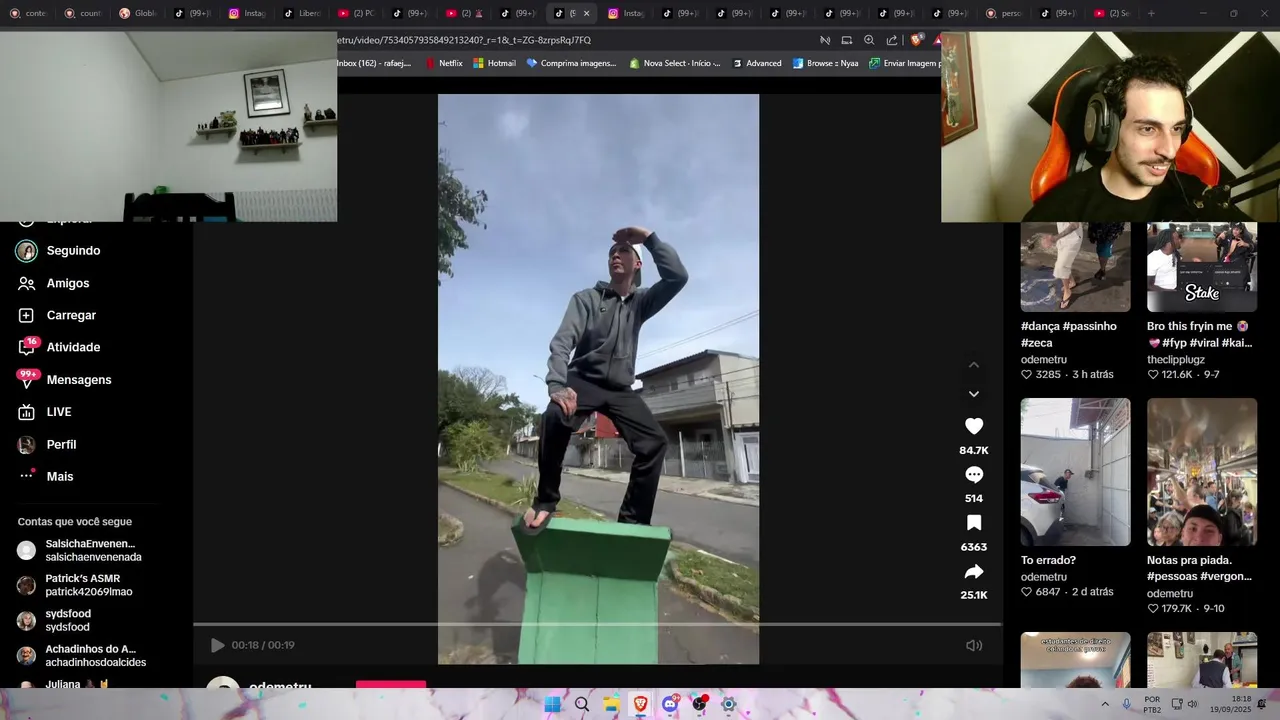Open Windows Search on the taskbar
The width and height of the screenshot is (1280, 720).
coord(581,704)
